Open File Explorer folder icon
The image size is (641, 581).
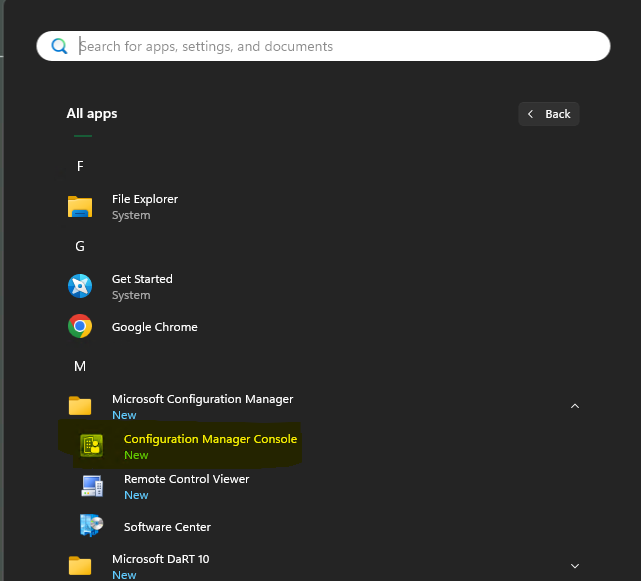pos(80,206)
